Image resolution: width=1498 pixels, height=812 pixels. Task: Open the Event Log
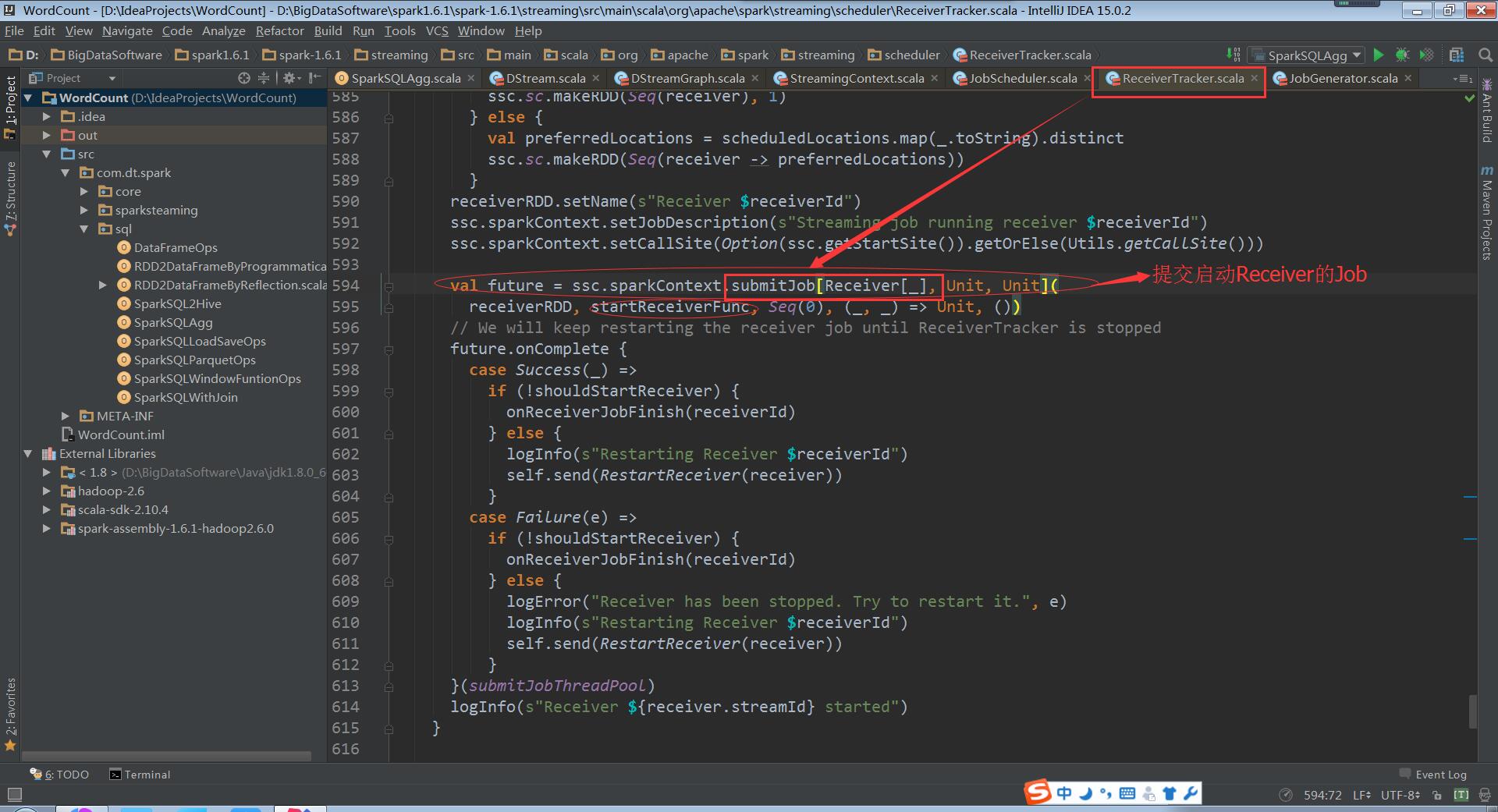point(1432,775)
